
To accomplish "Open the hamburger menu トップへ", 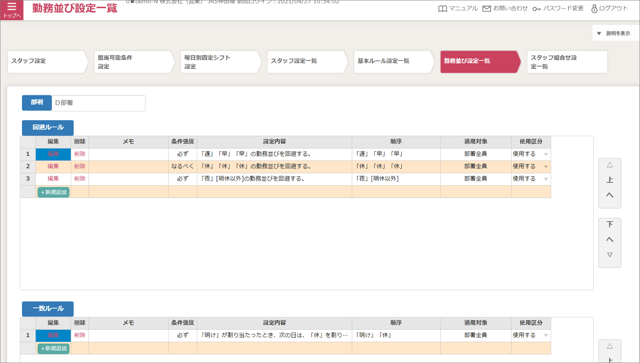I will [11, 9].
